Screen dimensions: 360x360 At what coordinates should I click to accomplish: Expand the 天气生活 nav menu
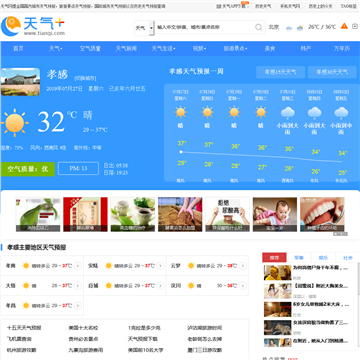(x=163, y=49)
